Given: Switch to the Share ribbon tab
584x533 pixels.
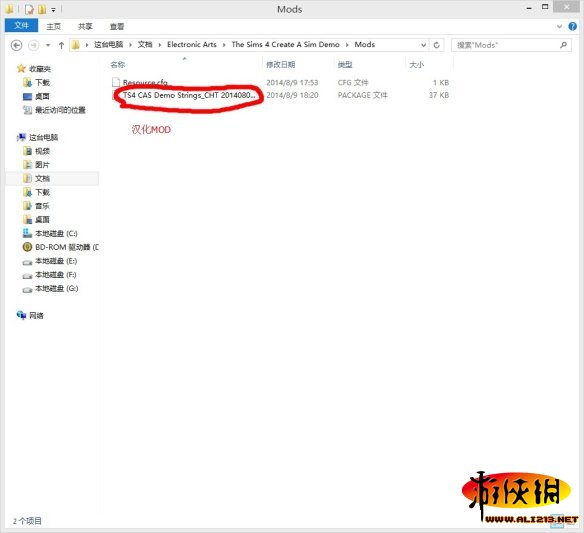Looking at the screenshot, I should tap(85, 26).
